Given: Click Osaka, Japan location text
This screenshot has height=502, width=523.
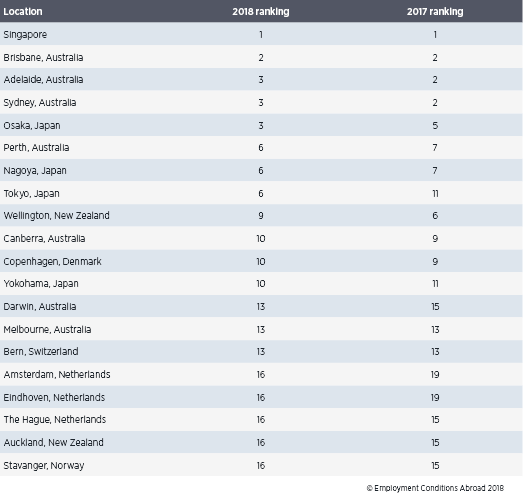Looking at the screenshot, I should pos(32,125).
